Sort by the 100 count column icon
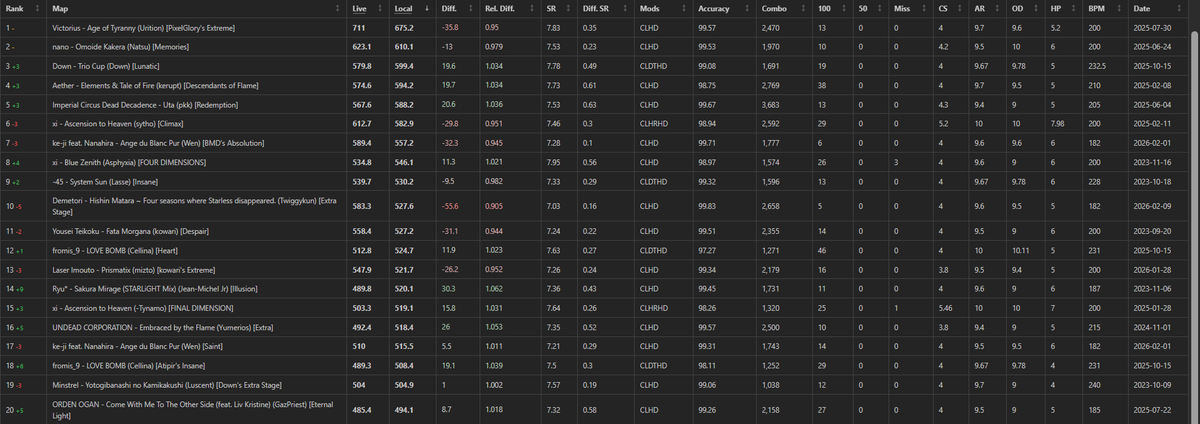This screenshot has width=1200, height=424. click(x=846, y=10)
